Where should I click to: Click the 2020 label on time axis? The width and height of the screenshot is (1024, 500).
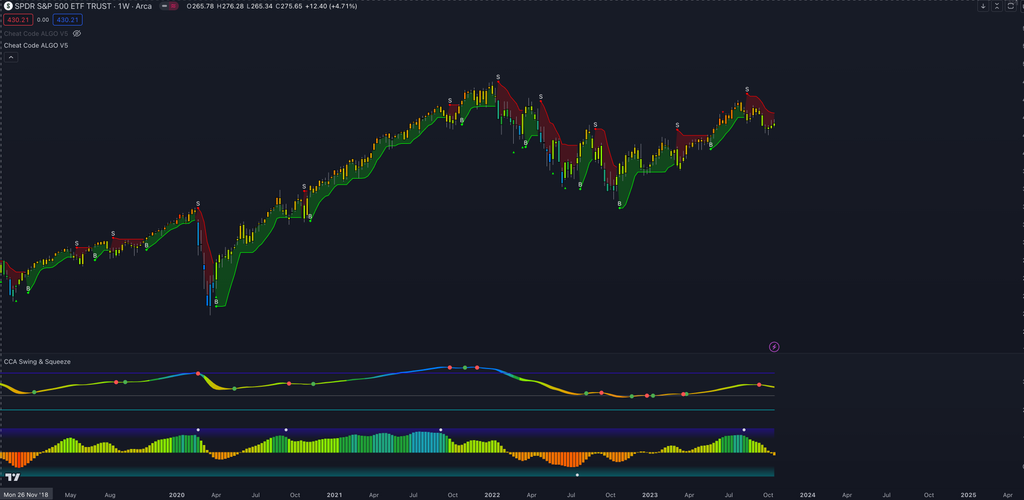click(177, 494)
